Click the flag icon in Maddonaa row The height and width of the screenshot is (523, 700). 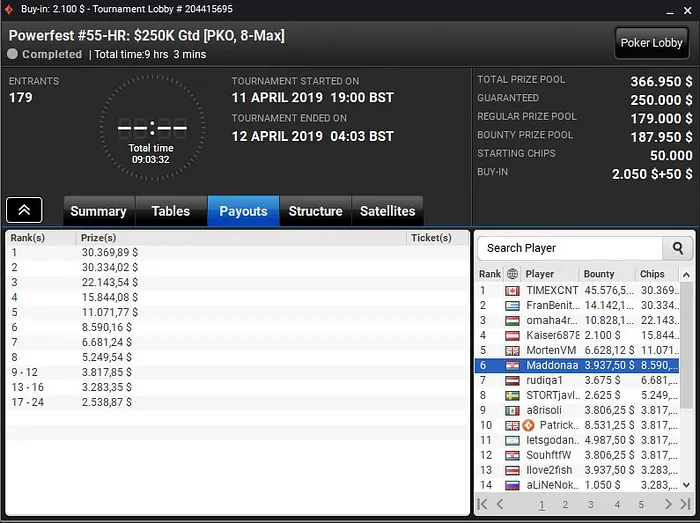512,365
